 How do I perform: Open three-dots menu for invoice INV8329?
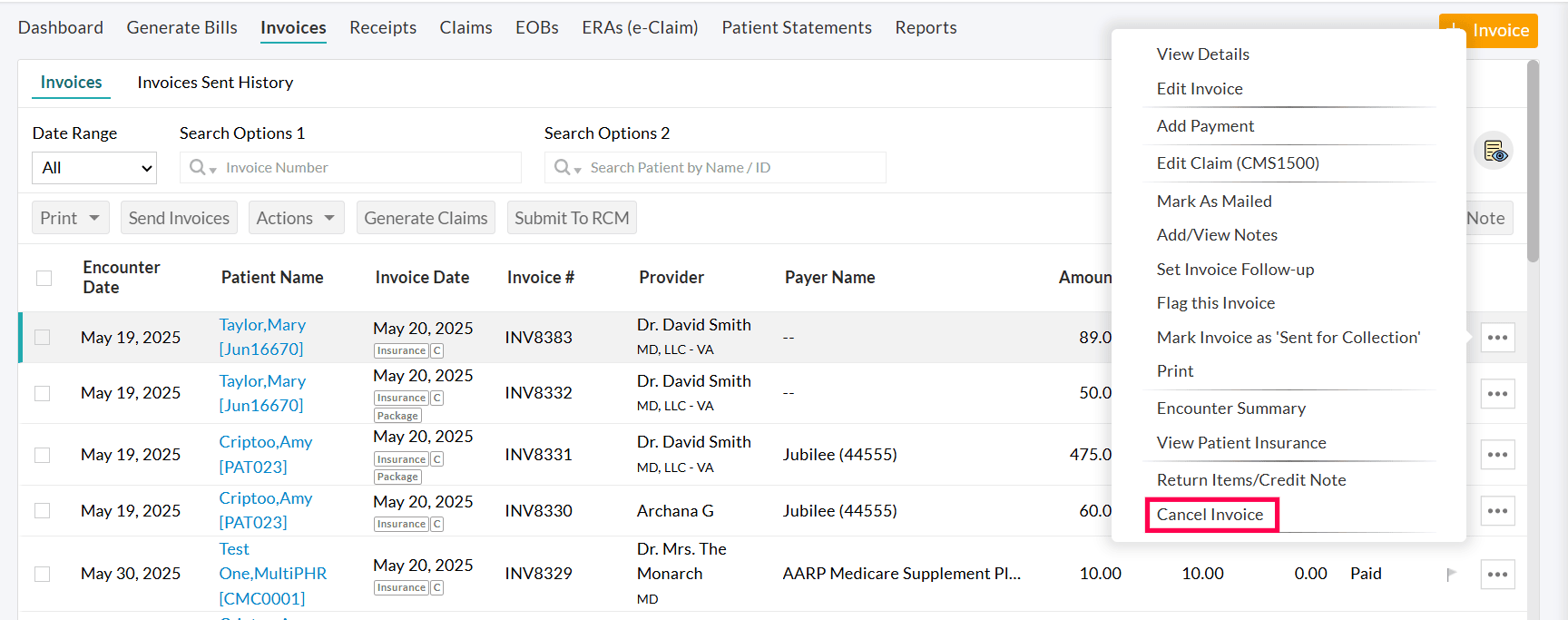pos(1497,575)
